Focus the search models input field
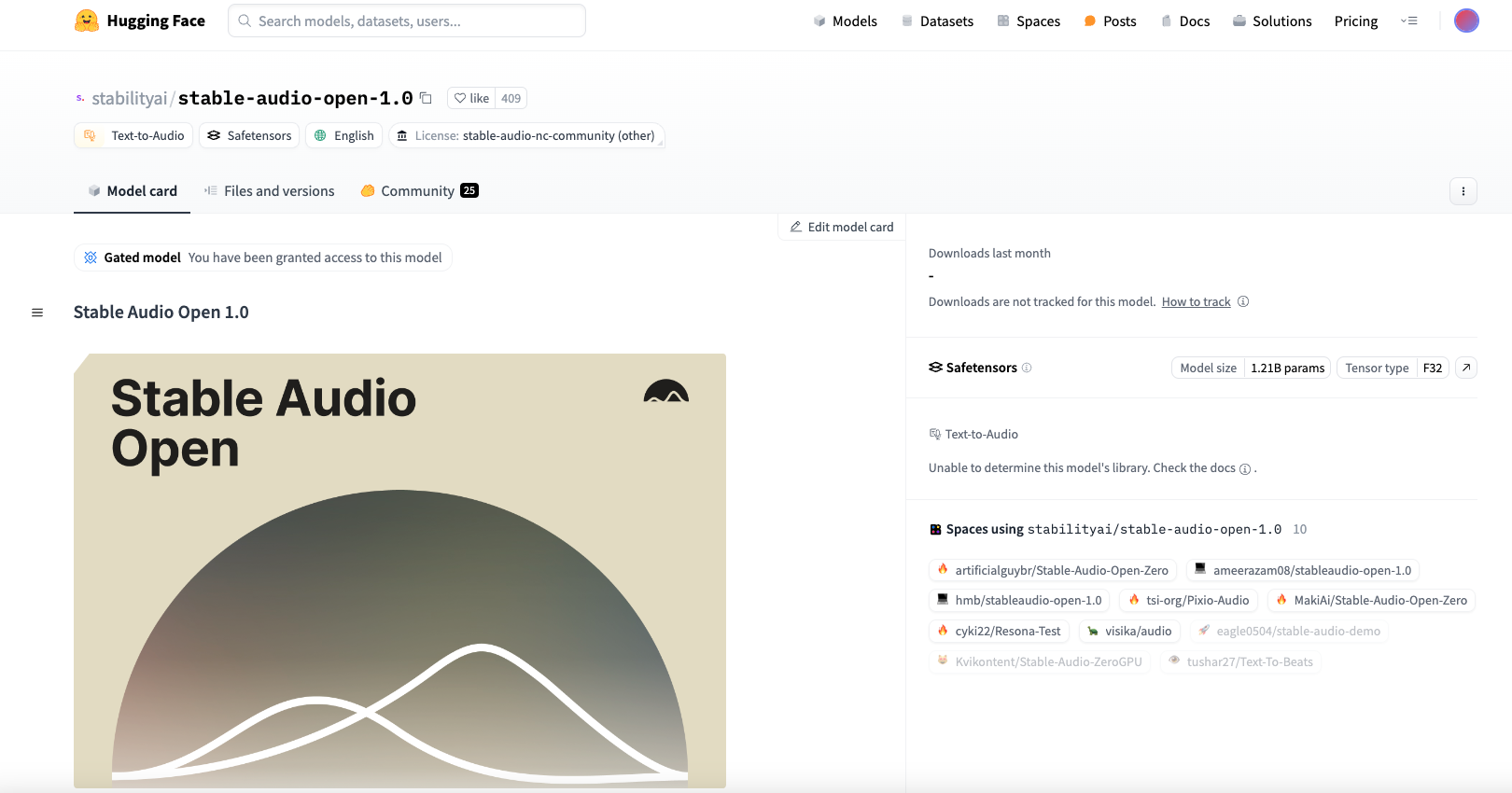Image resolution: width=1512 pixels, height=793 pixels. tap(407, 21)
